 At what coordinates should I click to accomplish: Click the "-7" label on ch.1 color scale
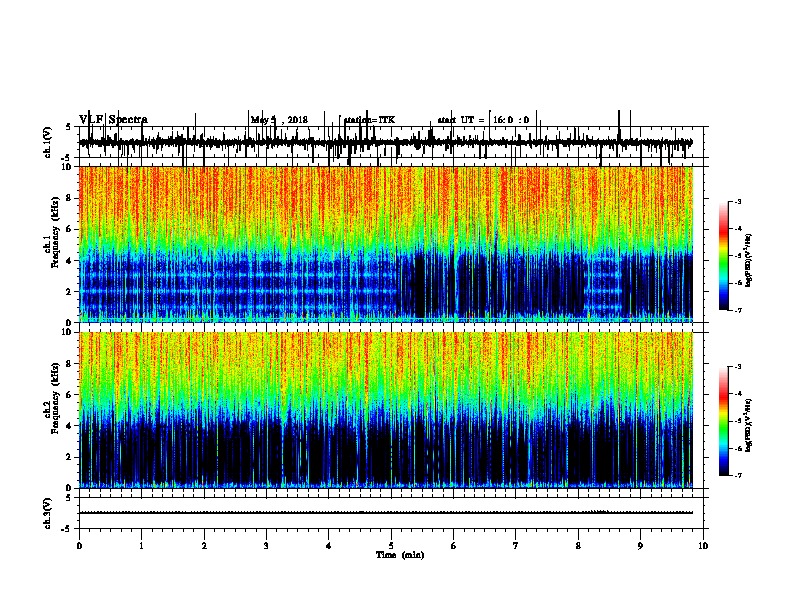[x=737, y=310]
